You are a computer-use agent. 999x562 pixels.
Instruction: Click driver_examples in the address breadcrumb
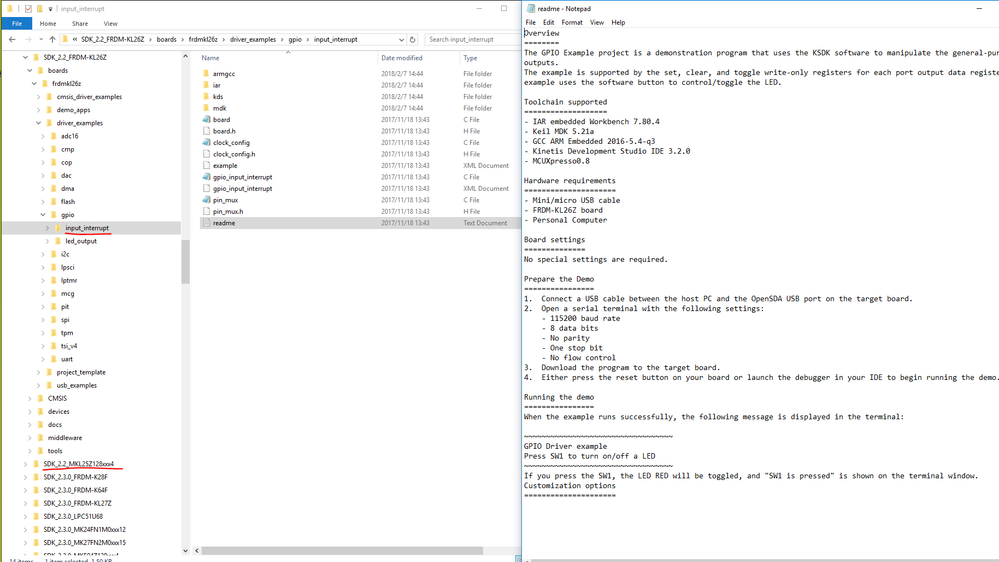[x=253, y=40]
